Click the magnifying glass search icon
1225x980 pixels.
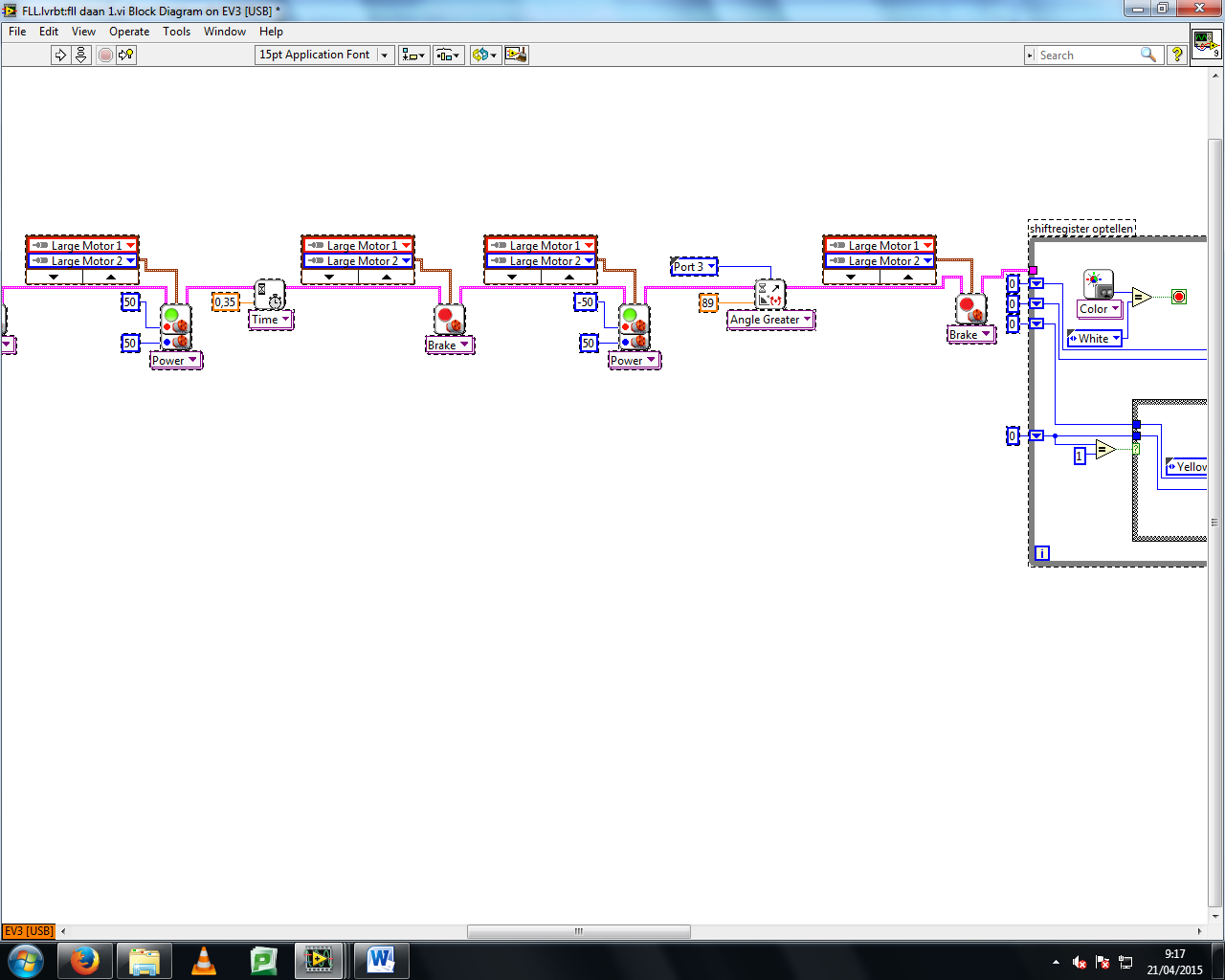pos(1148,56)
